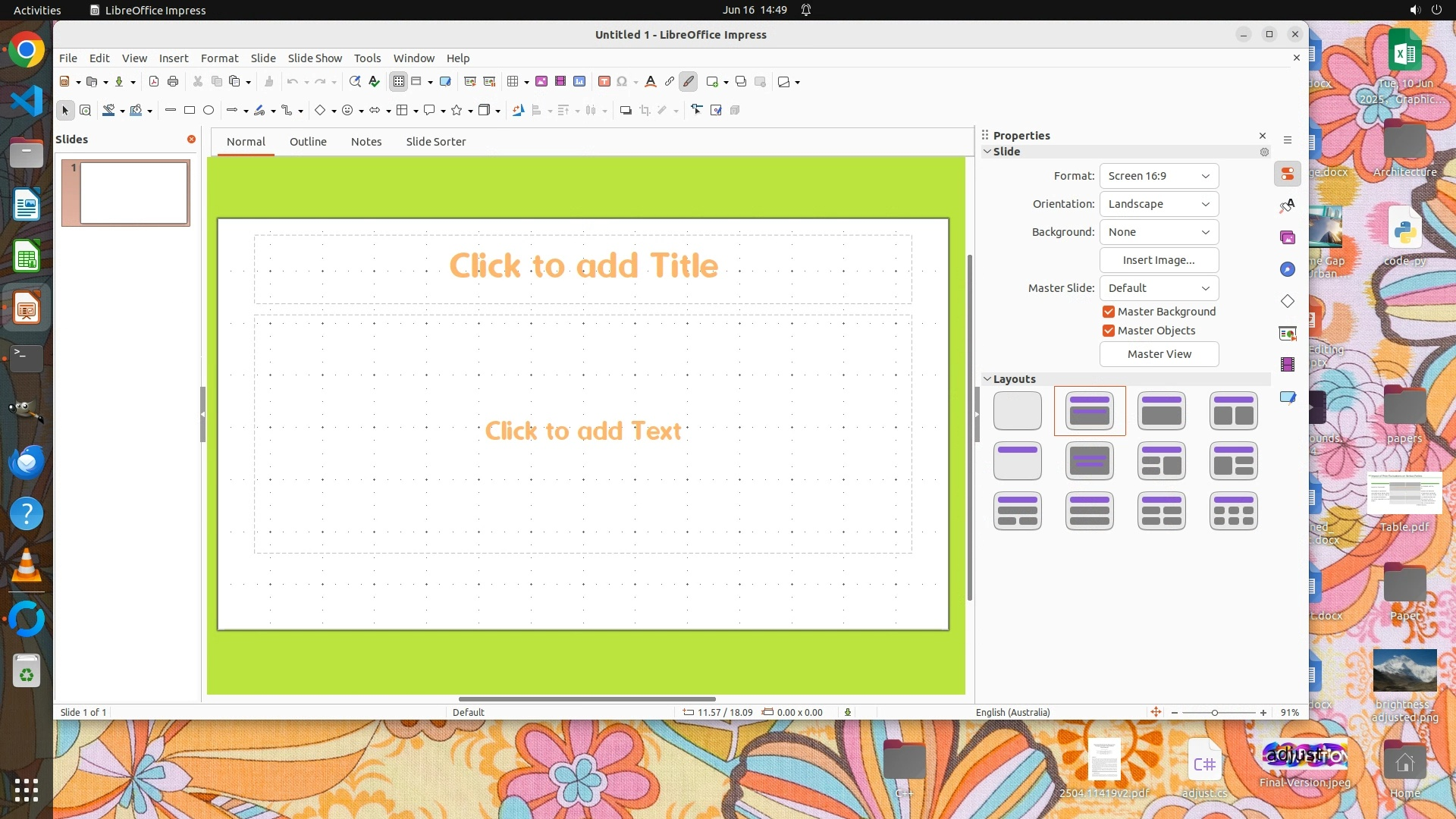Click the Master View button
Screen dimensions: 1456x819
pyautogui.click(x=1159, y=354)
